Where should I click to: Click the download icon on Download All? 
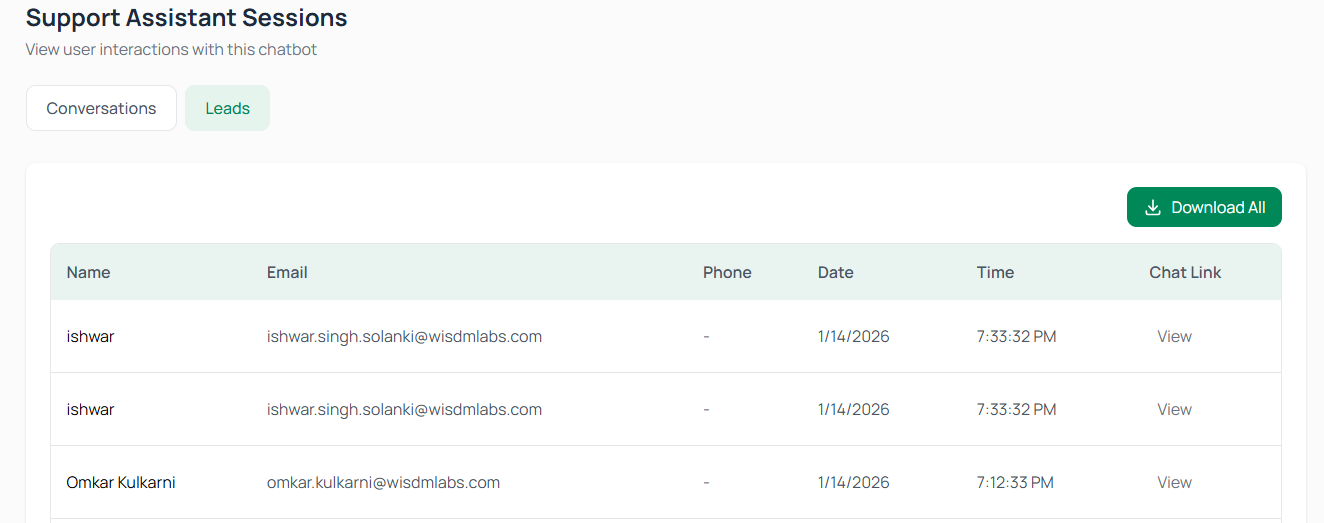click(x=1152, y=207)
